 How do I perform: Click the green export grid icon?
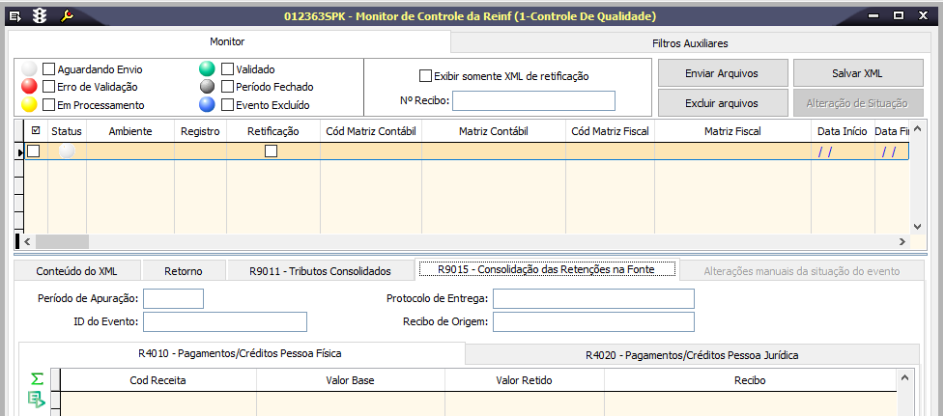[37, 399]
